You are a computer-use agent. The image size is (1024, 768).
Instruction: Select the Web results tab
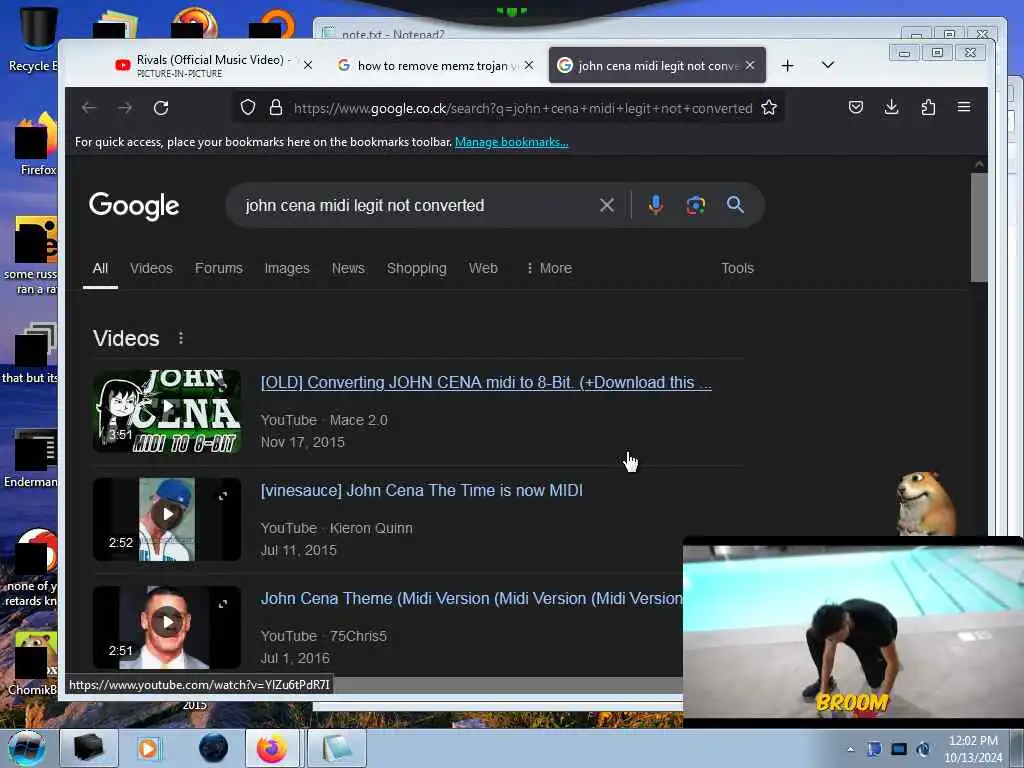483,268
